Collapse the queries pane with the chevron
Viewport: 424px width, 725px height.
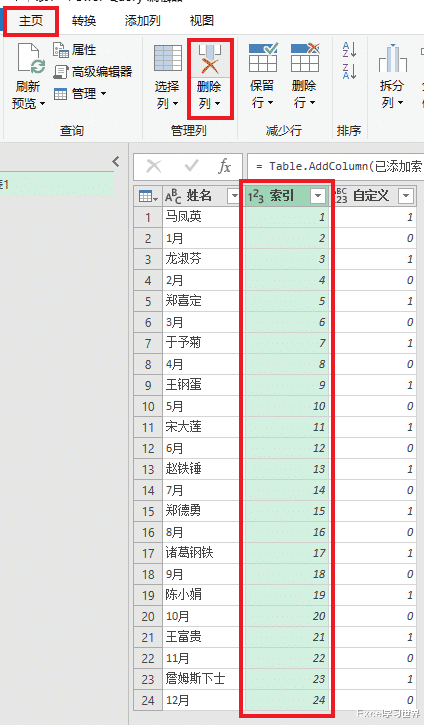pos(116,161)
